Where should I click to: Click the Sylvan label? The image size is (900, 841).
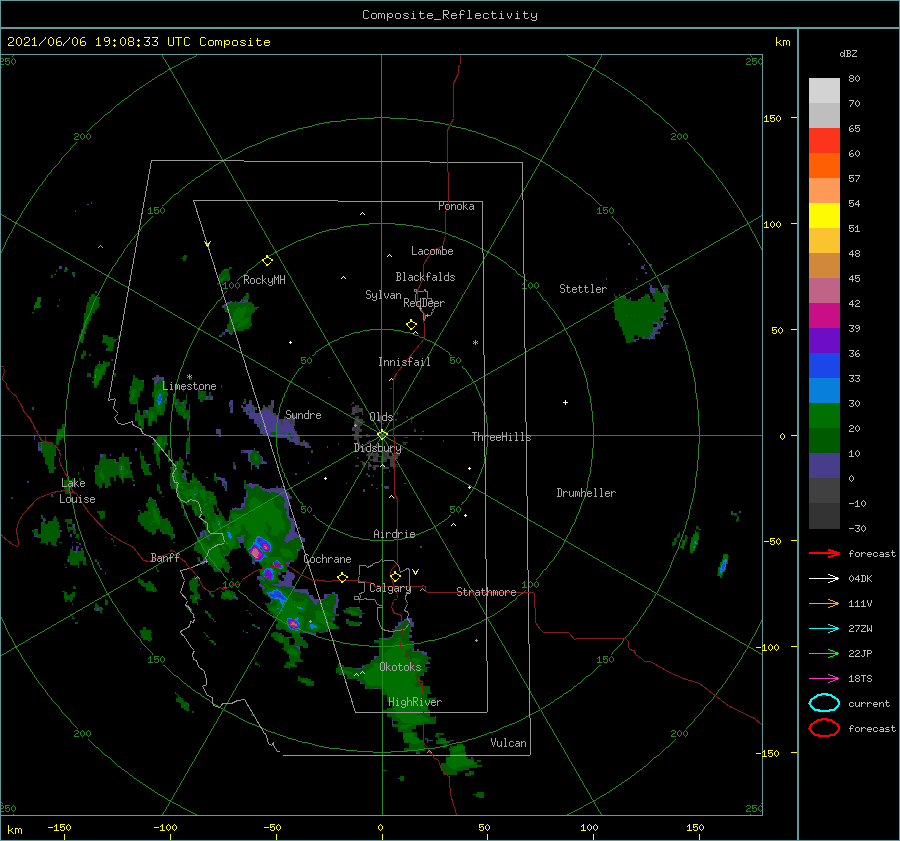point(383,295)
